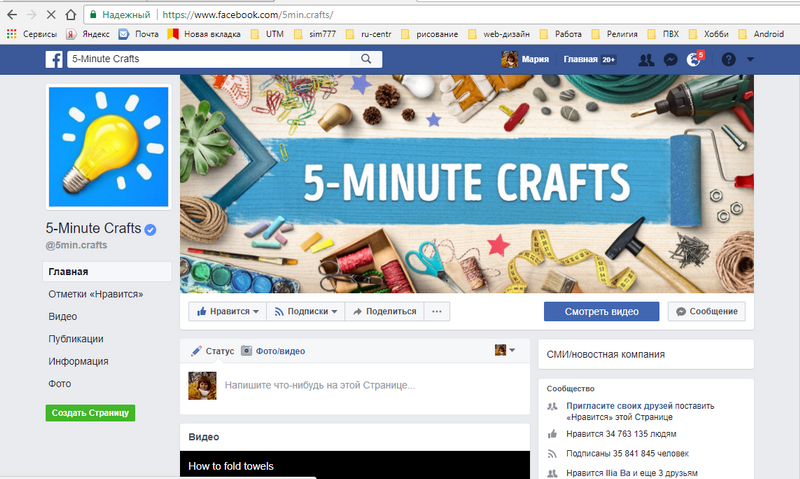This screenshot has height=479, width=800.
Task: Click the blue verified badge
Action: 150,230
